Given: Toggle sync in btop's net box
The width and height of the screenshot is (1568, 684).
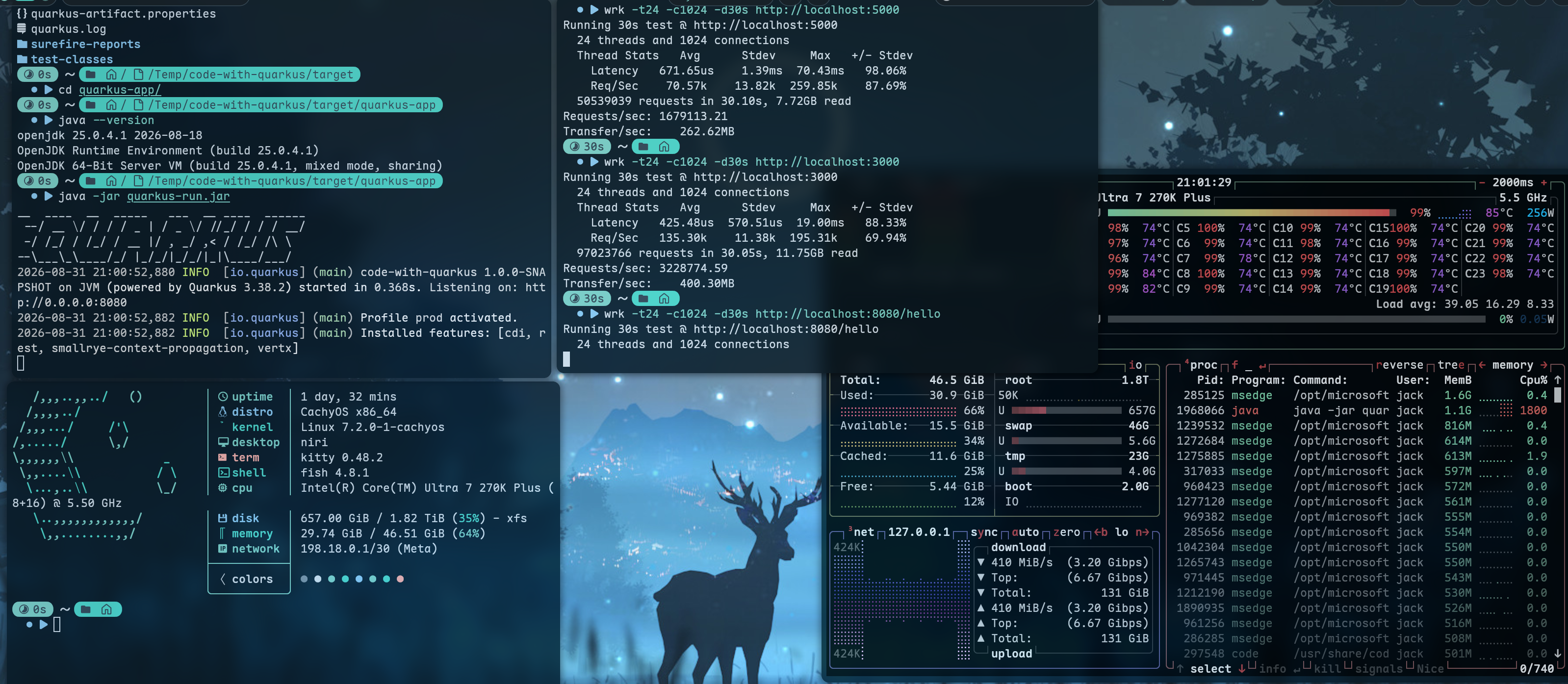Looking at the screenshot, I should [984, 532].
